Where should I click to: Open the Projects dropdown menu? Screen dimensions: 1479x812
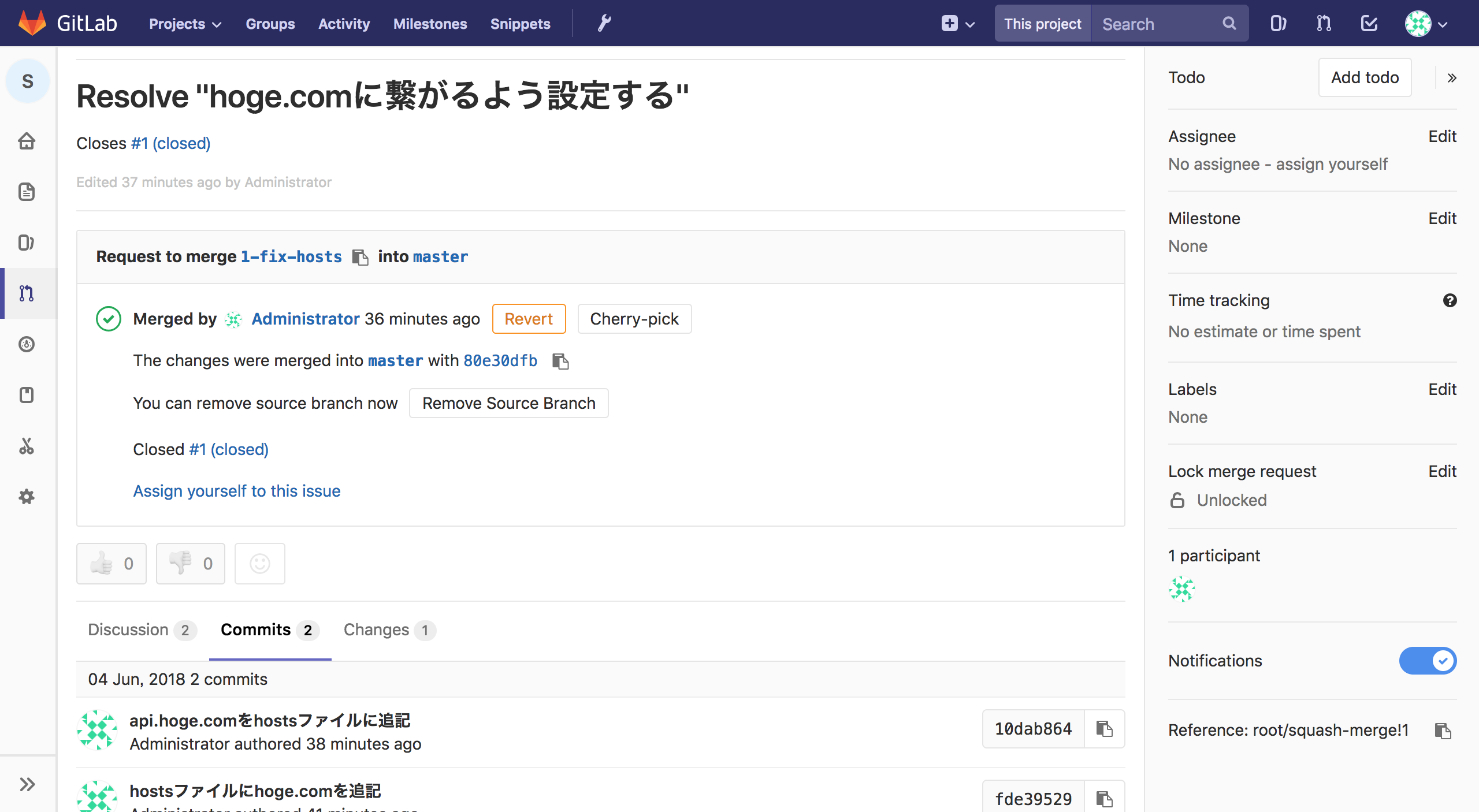click(x=184, y=24)
